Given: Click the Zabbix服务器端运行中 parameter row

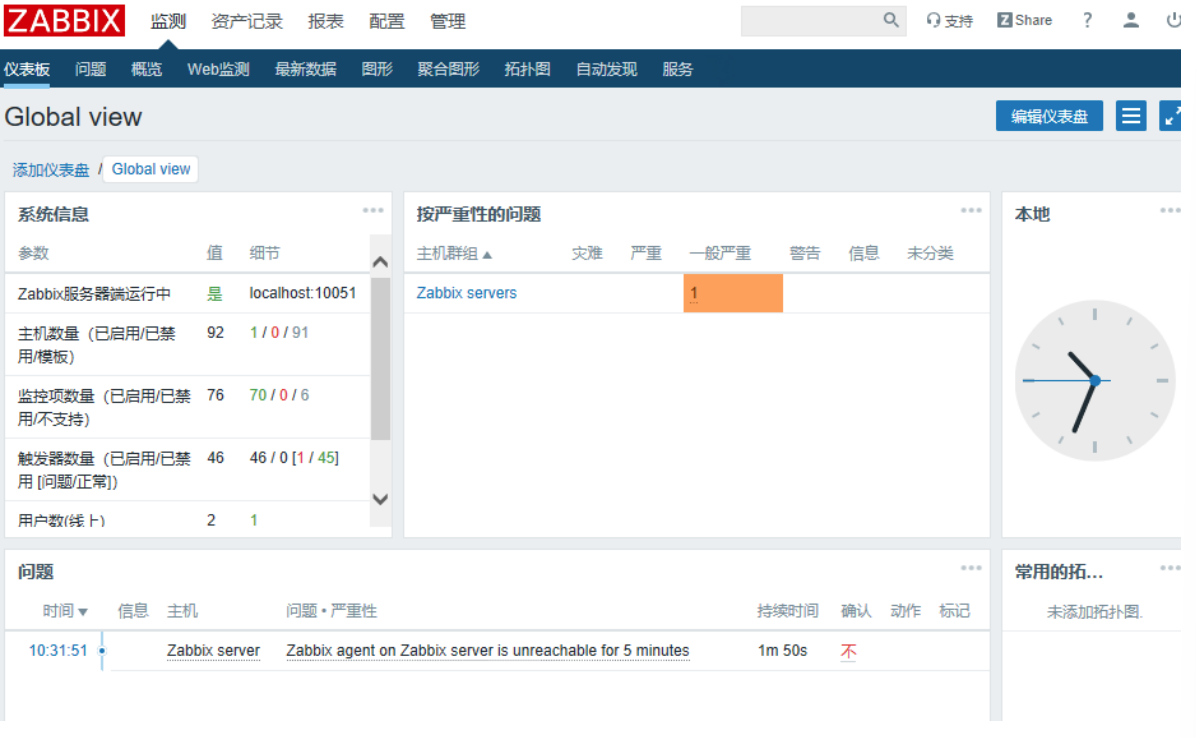Looking at the screenshot, I should tap(188, 294).
